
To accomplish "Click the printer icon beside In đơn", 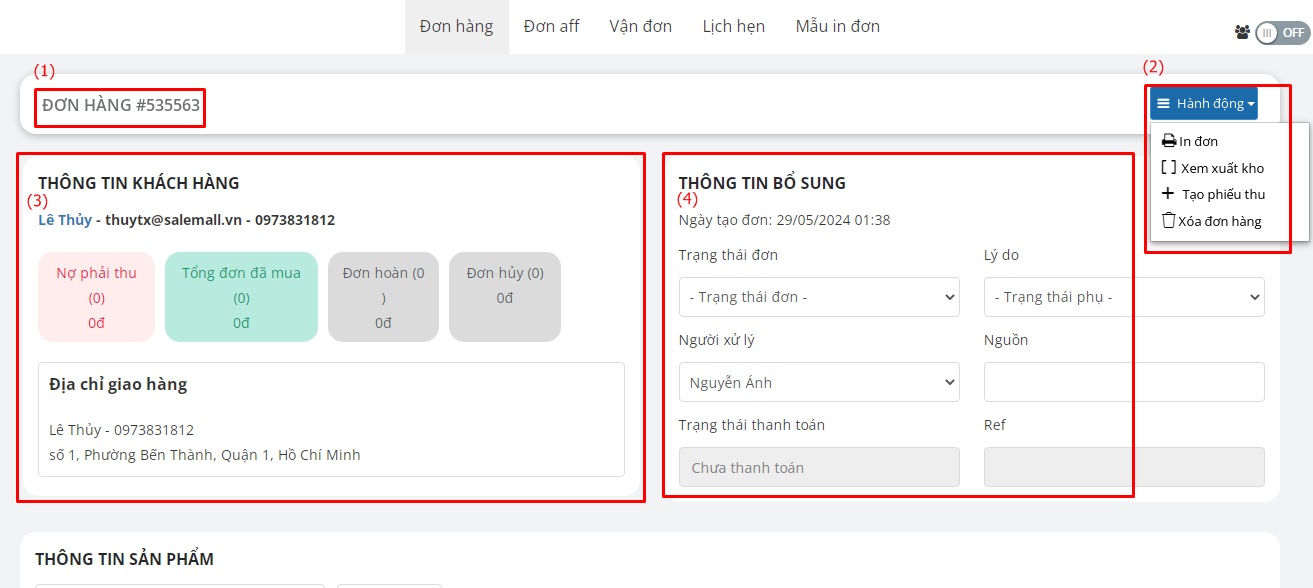I will tap(1168, 142).
